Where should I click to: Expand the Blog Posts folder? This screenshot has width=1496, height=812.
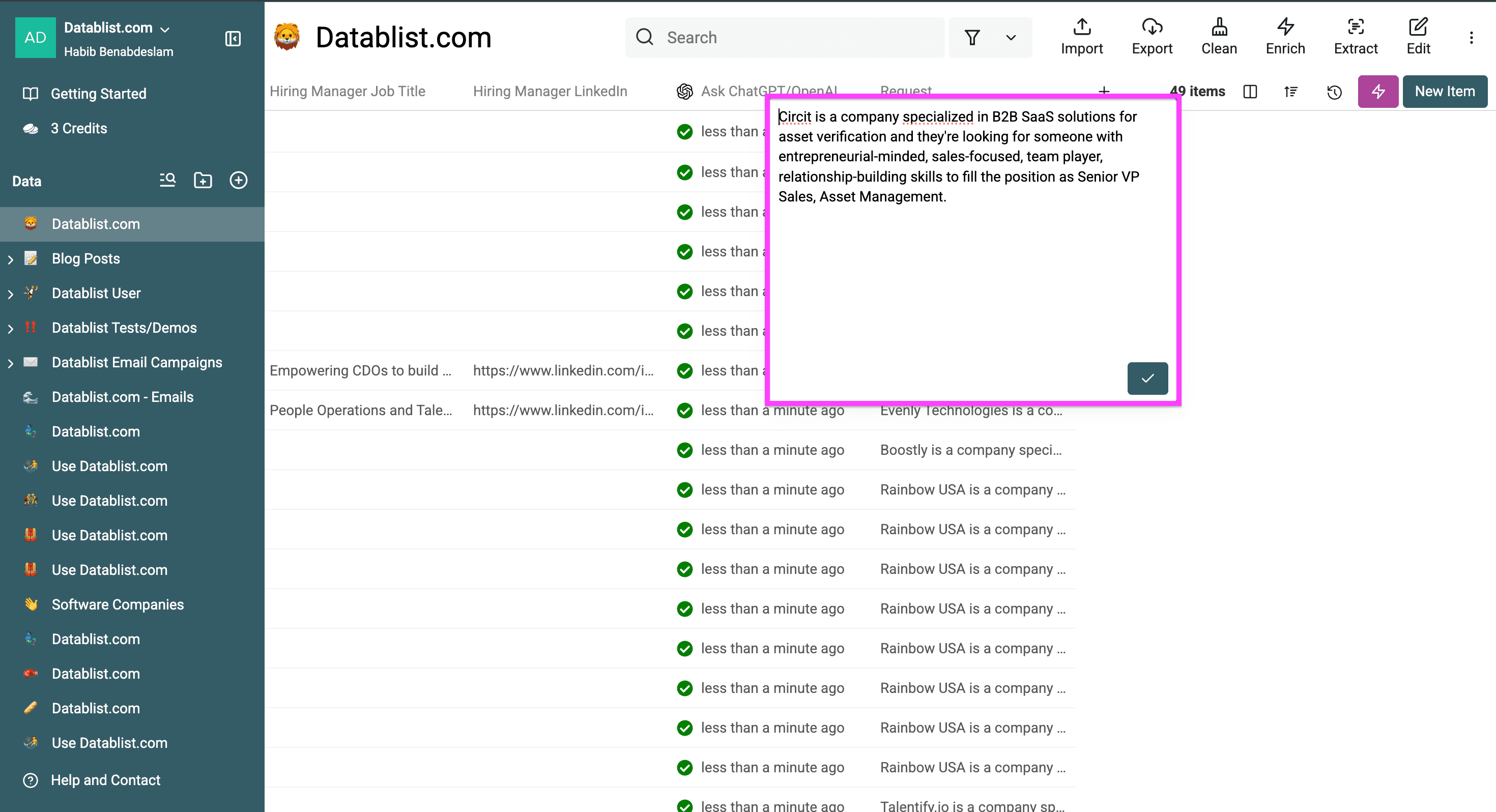tap(11, 259)
